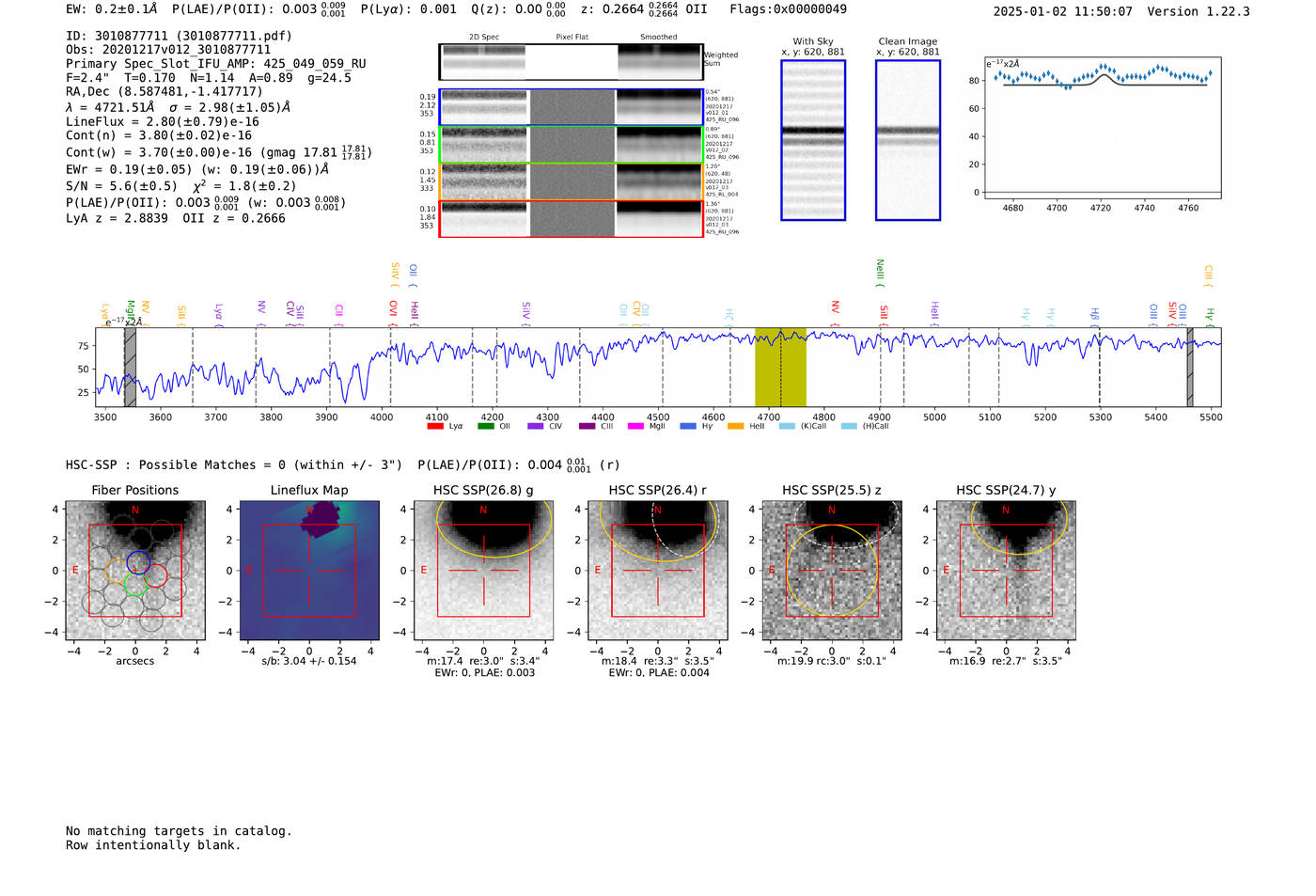Click the Obs: 20201217v012_3010877711 line
This screenshot has width=1316, height=896.
coord(168,50)
